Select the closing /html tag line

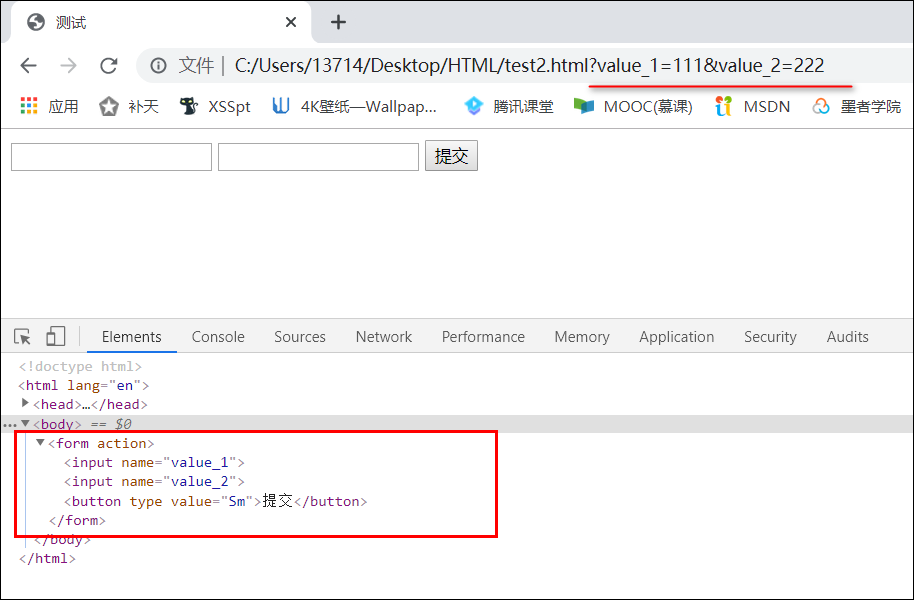pos(47,559)
